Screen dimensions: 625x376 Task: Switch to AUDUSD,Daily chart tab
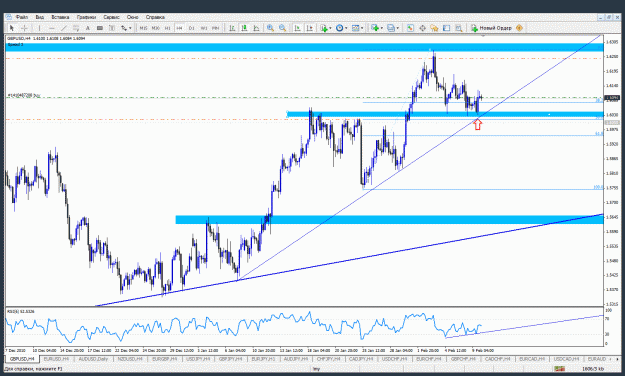(93, 359)
